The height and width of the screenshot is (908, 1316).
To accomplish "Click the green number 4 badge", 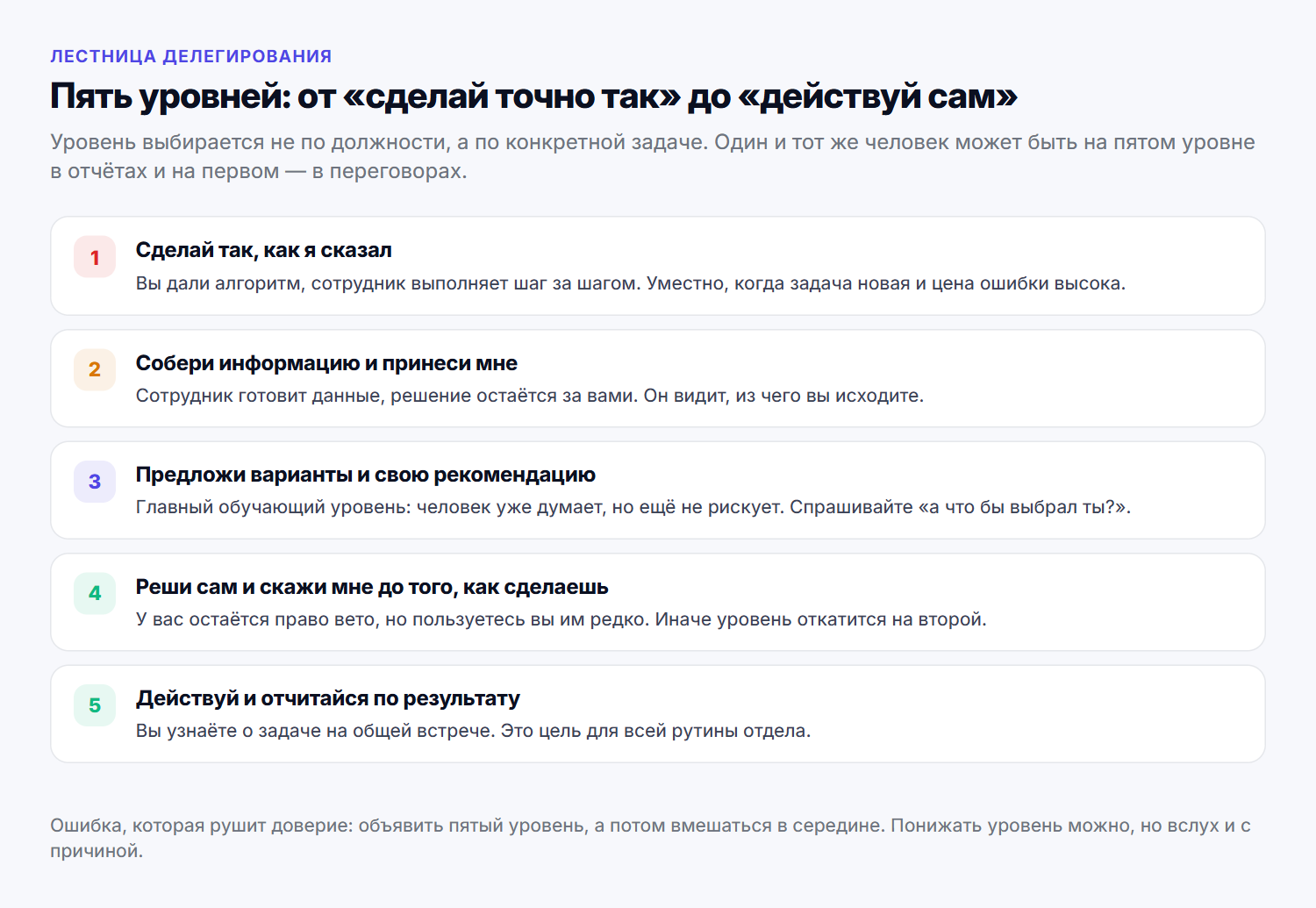I will click(95, 593).
